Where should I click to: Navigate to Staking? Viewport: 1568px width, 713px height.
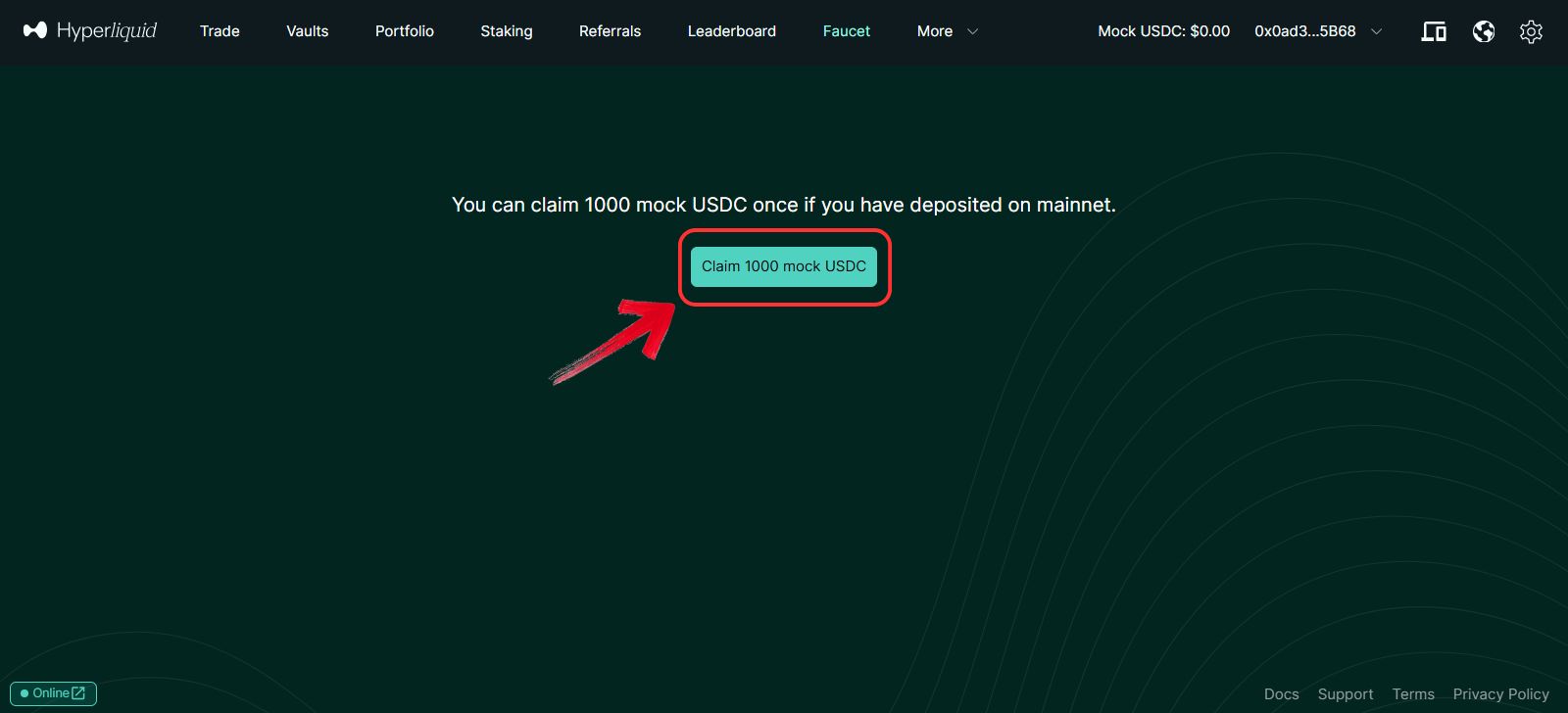[507, 31]
